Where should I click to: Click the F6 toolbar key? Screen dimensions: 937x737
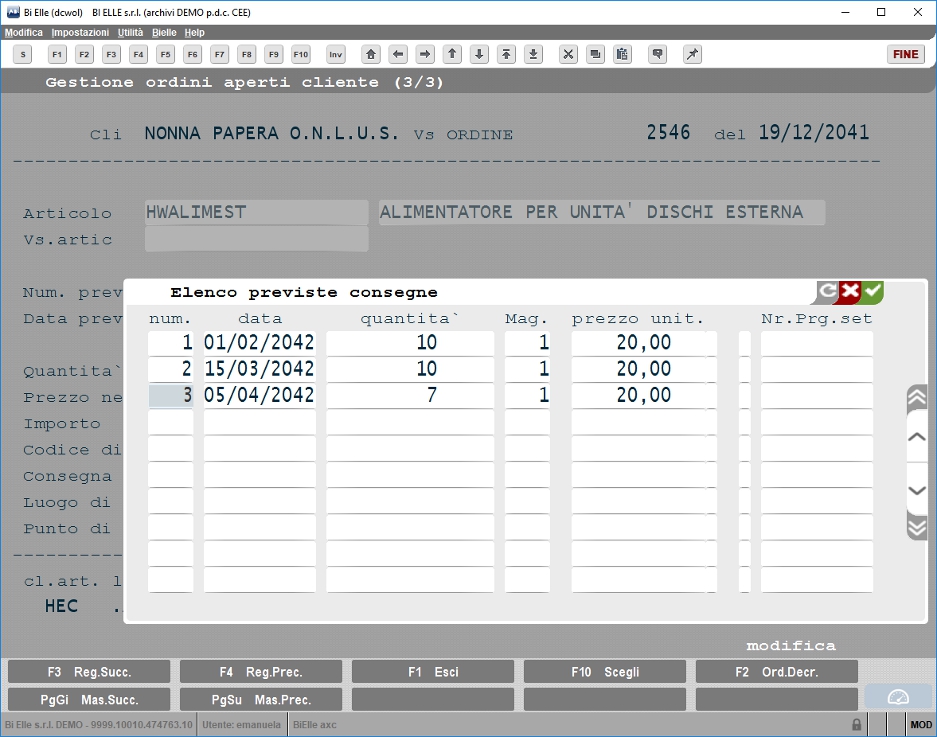pyautogui.click(x=192, y=54)
